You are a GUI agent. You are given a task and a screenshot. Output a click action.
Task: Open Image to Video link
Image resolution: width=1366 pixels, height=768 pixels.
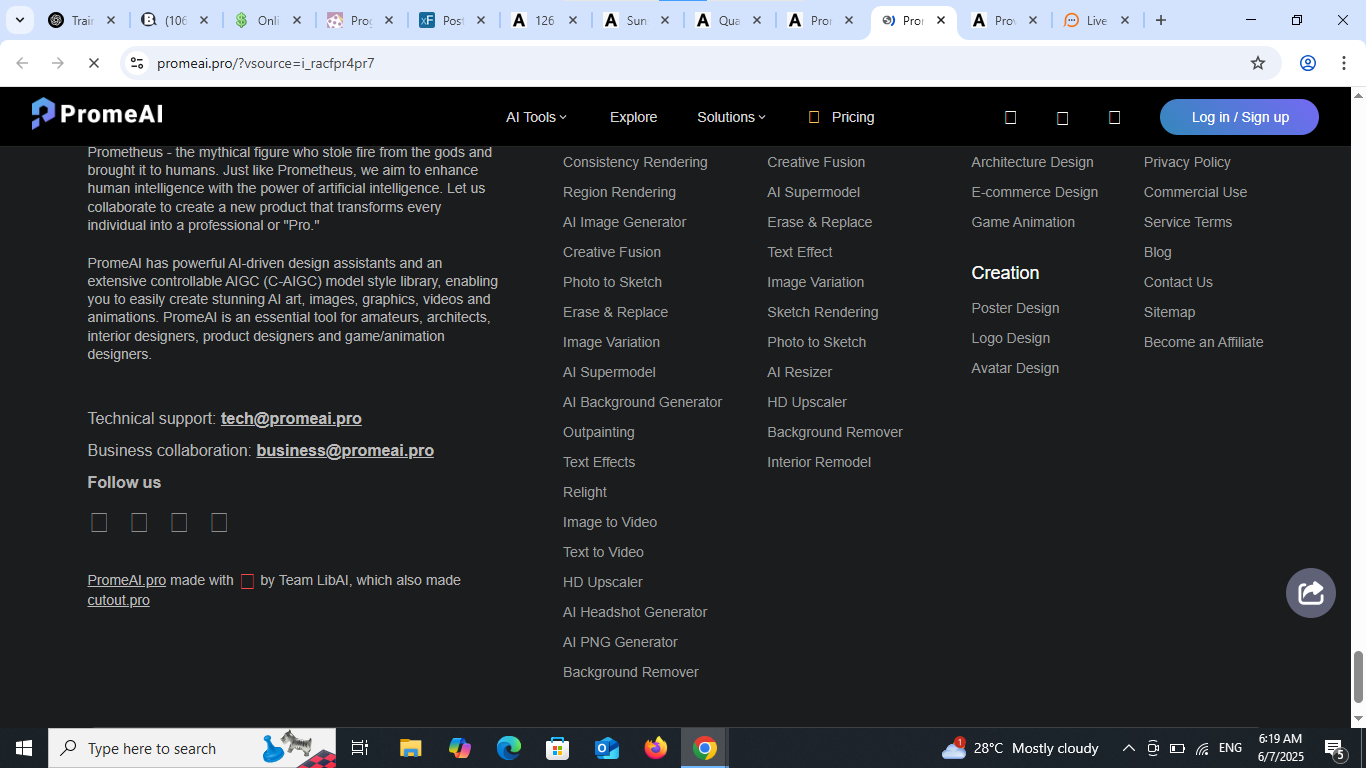(610, 522)
